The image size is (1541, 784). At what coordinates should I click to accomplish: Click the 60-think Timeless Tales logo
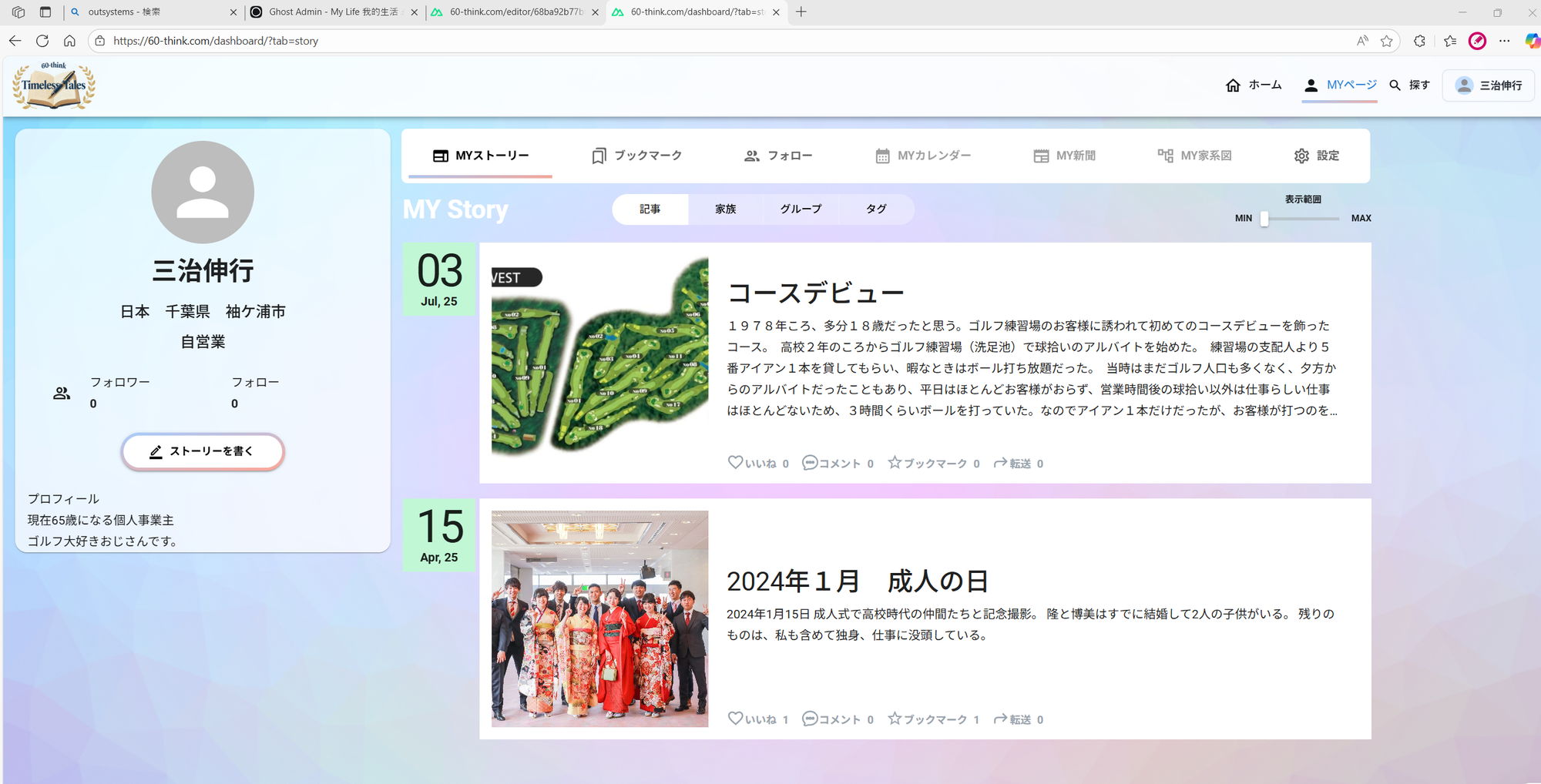(54, 85)
